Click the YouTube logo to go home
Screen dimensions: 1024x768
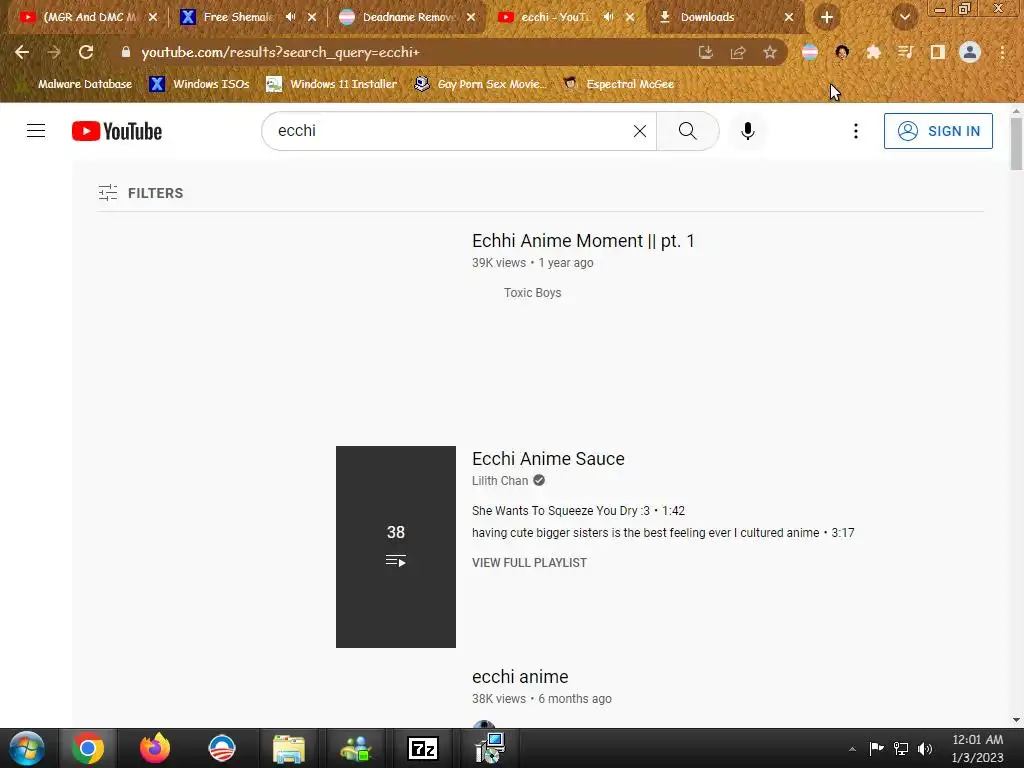(x=117, y=131)
